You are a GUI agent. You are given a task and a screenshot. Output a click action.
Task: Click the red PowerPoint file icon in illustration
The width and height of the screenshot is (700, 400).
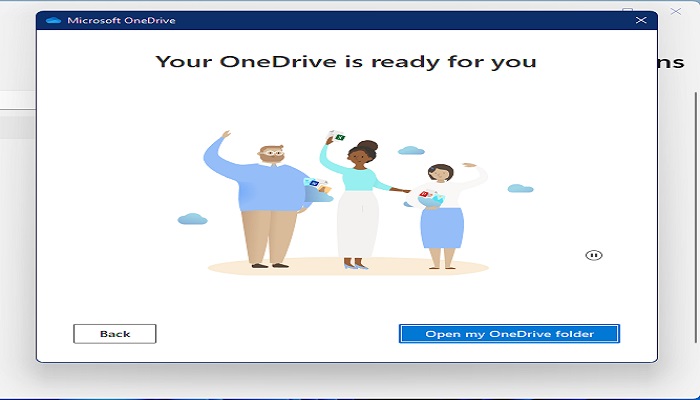coord(425,195)
